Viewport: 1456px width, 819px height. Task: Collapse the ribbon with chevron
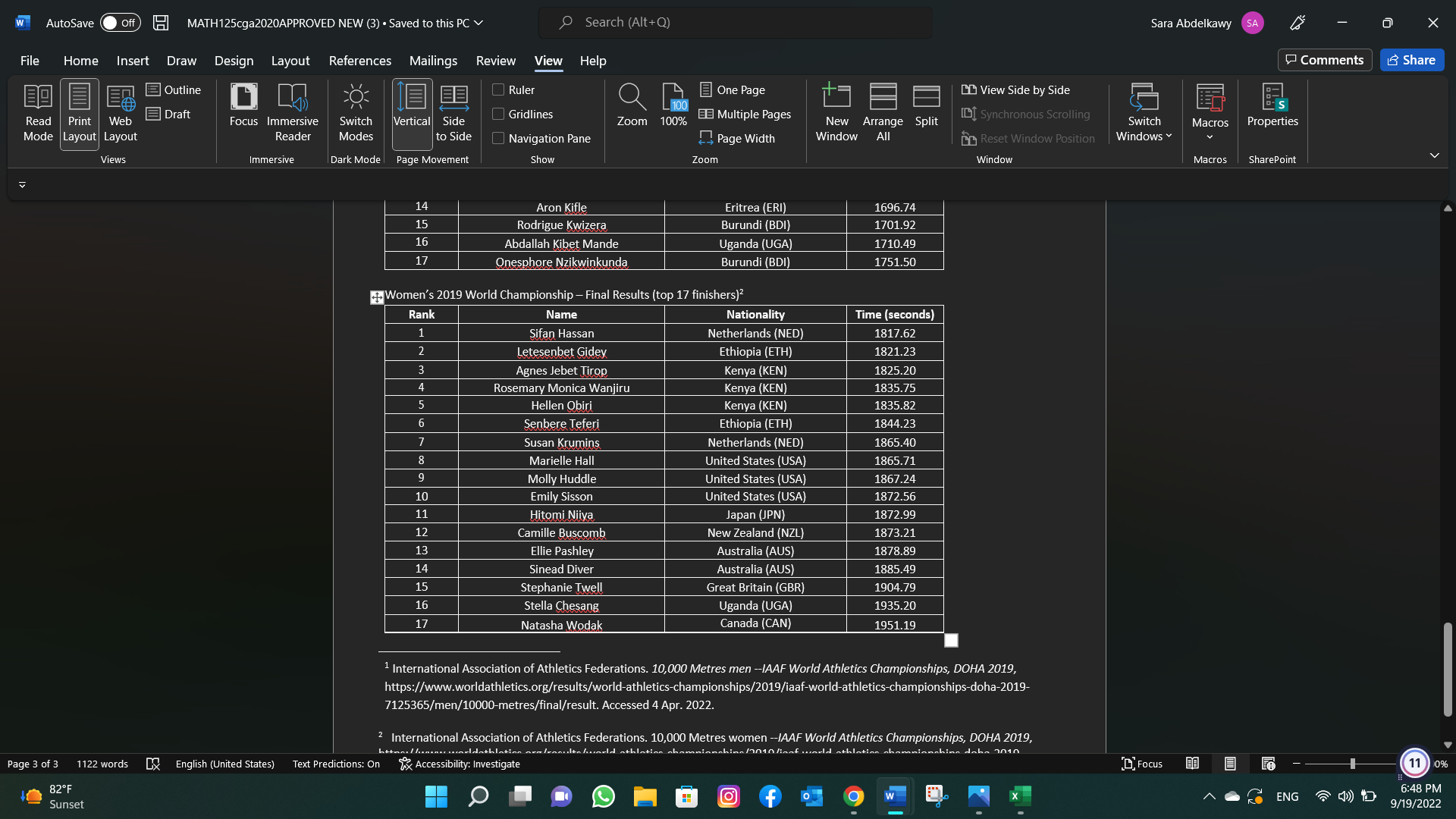click(1434, 155)
